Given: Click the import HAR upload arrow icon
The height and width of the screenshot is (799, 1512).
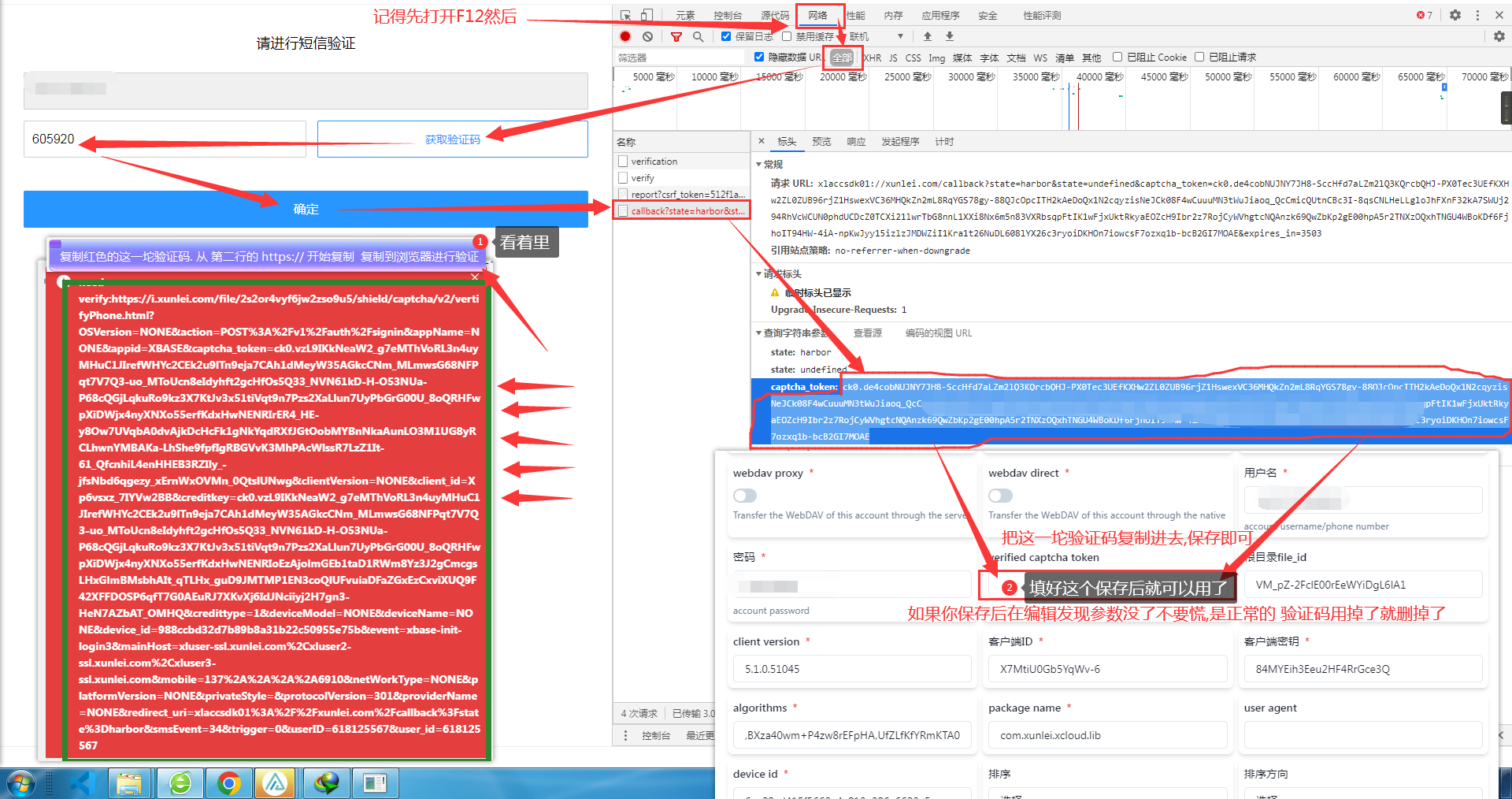Looking at the screenshot, I should tap(928, 36).
